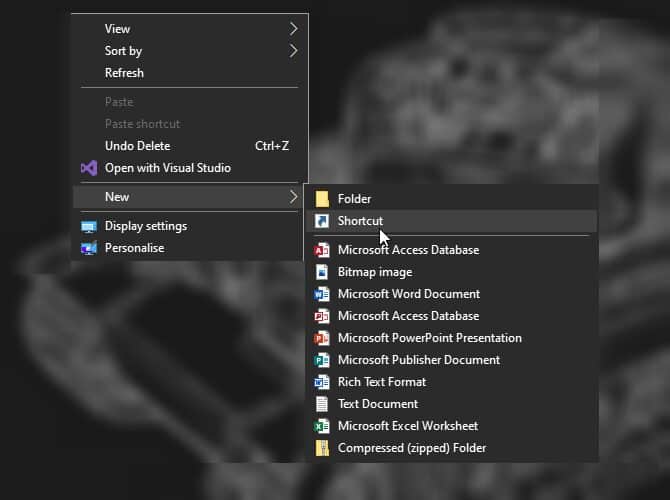Click the Compressed (zipped) Folder icon
This screenshot has width=670, height=500.
pos(322,448)
